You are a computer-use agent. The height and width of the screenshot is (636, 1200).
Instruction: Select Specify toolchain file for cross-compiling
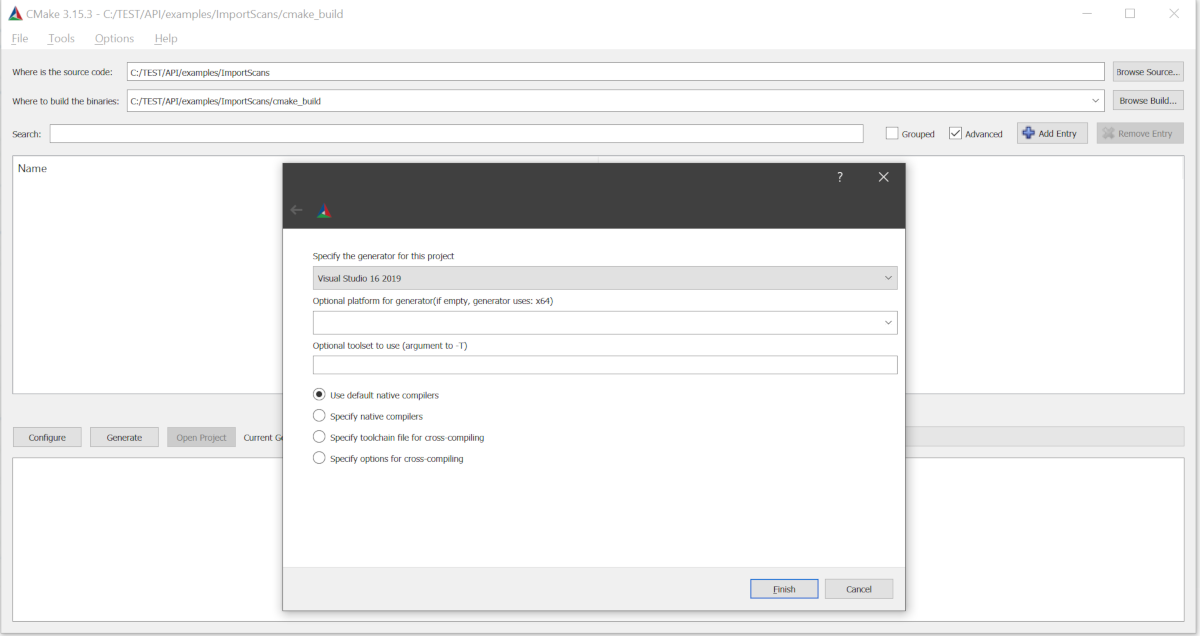click(319, 437)
